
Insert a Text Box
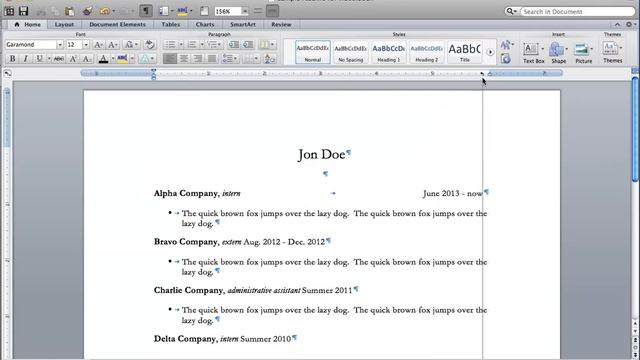click(x=533, y=52)
